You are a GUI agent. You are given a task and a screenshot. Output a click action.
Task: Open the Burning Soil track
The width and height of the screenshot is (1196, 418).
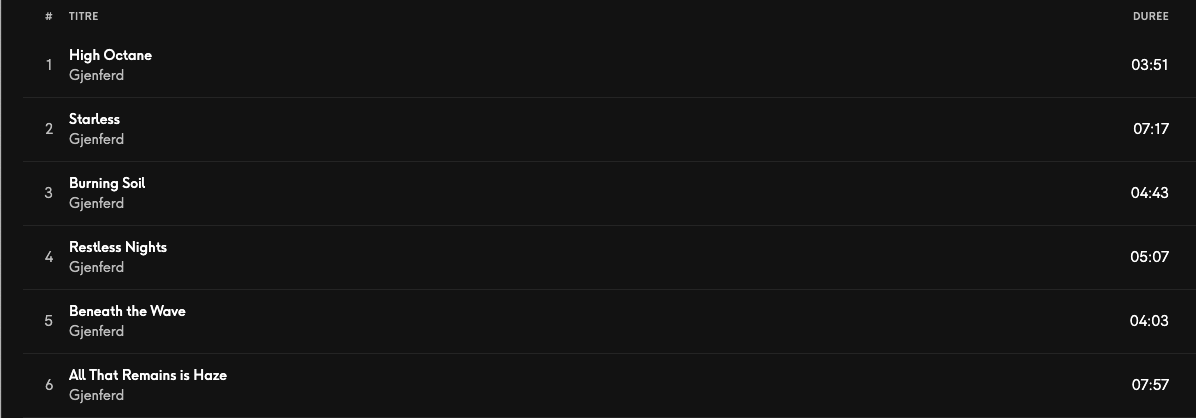tap(107, 183)
